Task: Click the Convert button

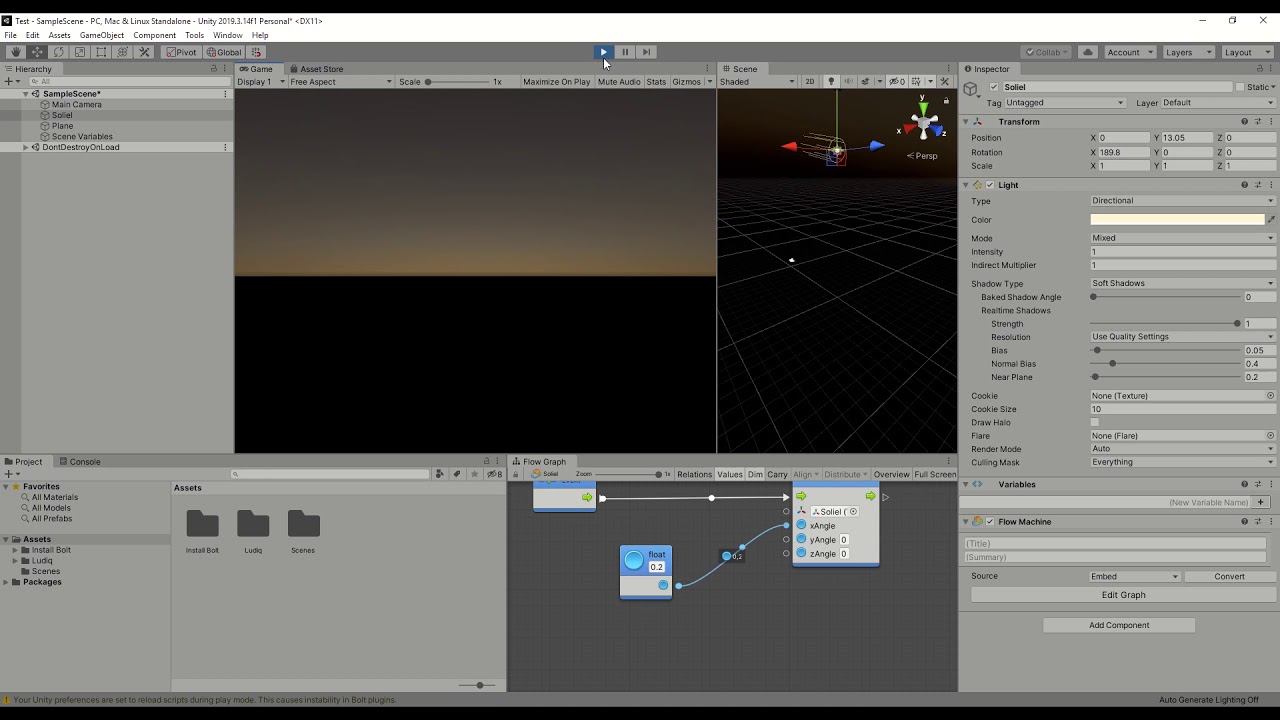Action: tap(1230, 577)
